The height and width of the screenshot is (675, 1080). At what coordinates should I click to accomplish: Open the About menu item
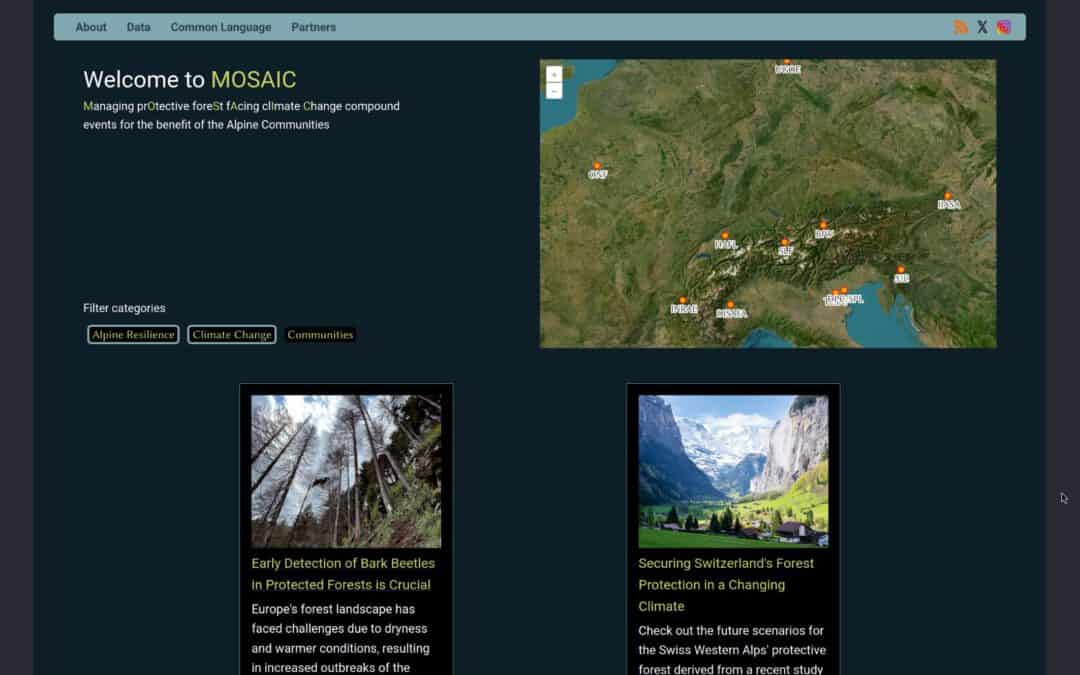click(90, 27)
